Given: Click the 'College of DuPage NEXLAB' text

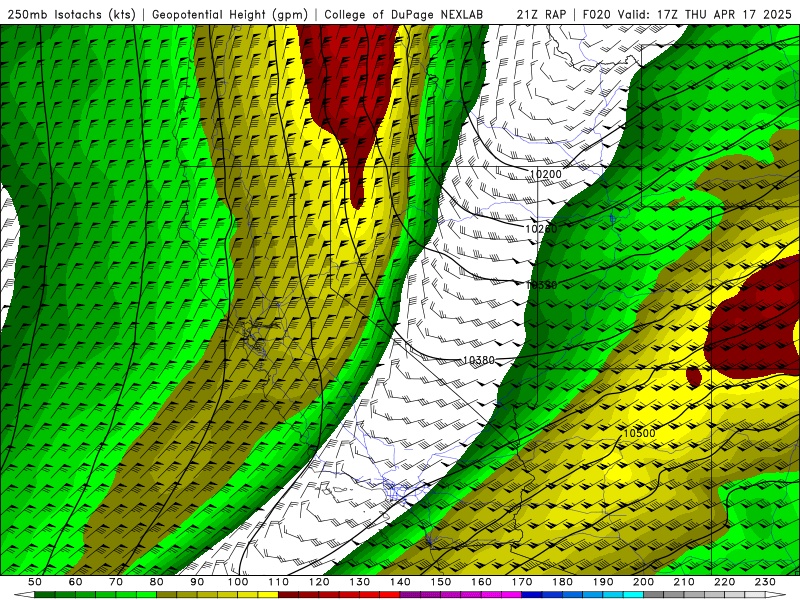Looking at the screenshot, I should 404,14.
